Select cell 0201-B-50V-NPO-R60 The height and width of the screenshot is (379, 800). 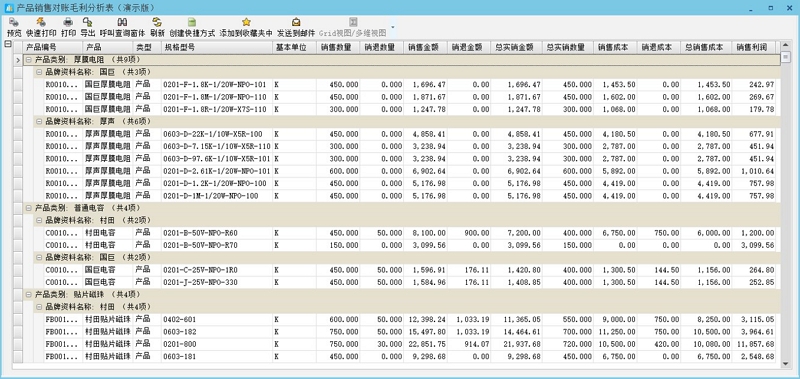(x=217, y=233)
